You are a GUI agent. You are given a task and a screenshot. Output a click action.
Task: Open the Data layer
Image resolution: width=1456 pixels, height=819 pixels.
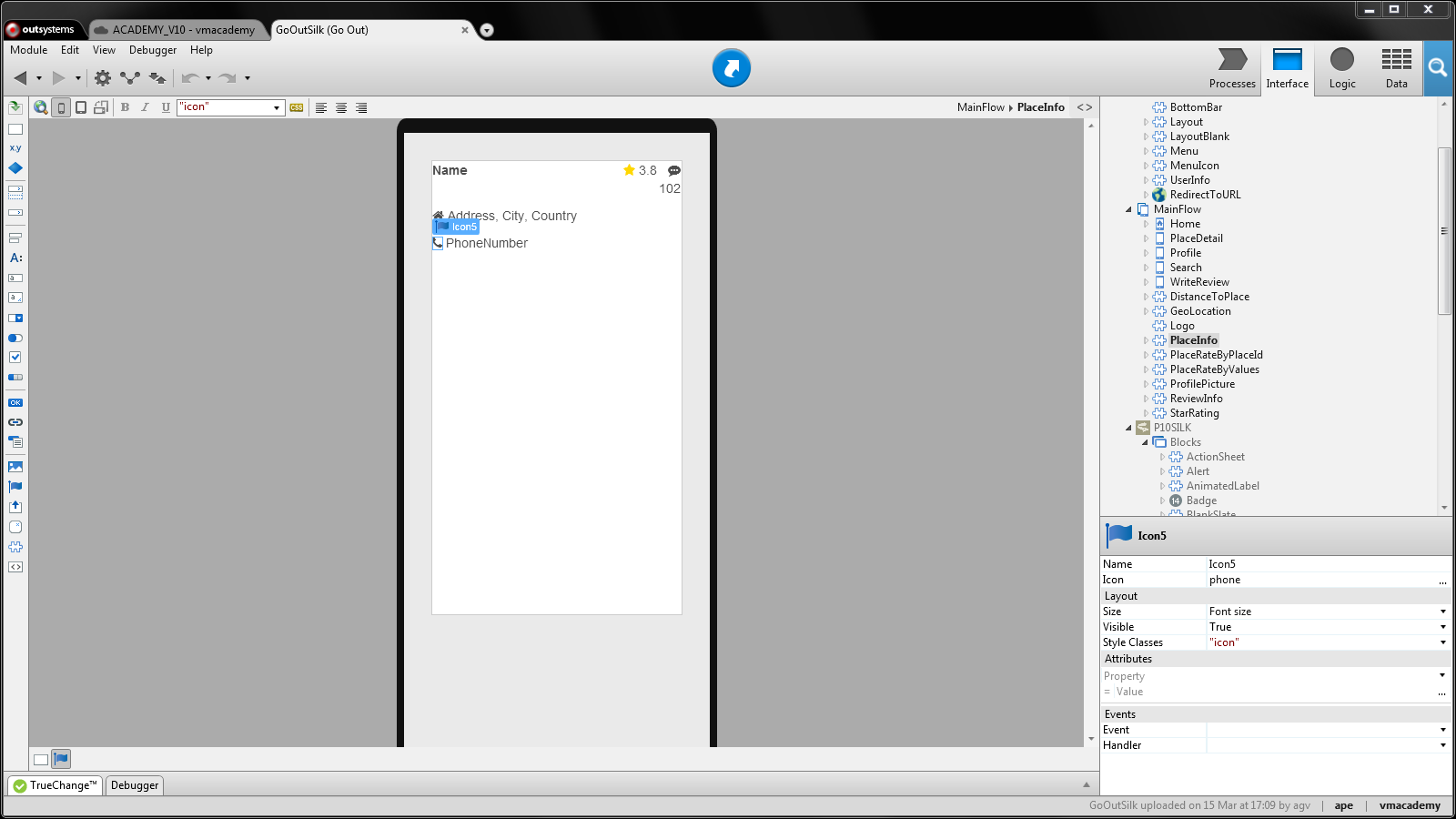(1395, 68)
